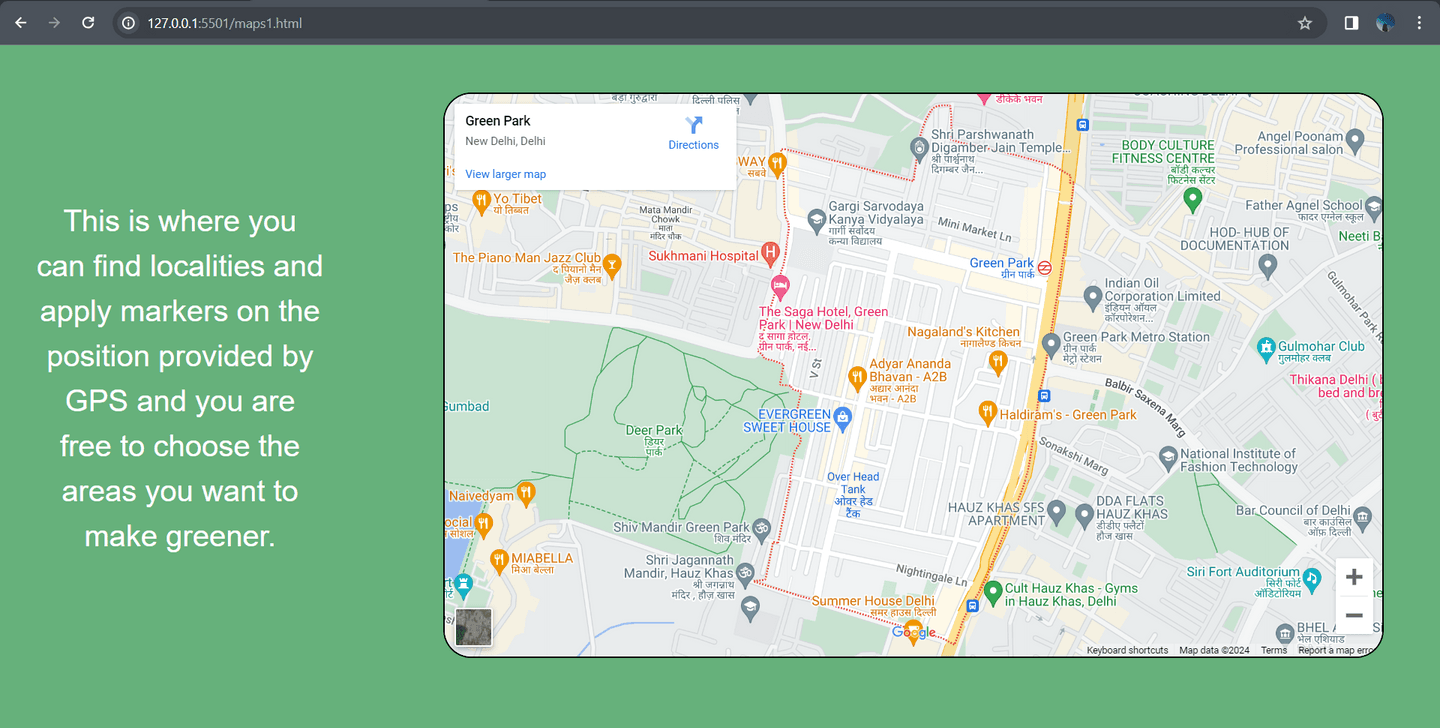Image resolution: width=1440 pixels, height=728 pixels.
Task: Click DDA Flats Hauz Khas marker
Action: 1084,516
